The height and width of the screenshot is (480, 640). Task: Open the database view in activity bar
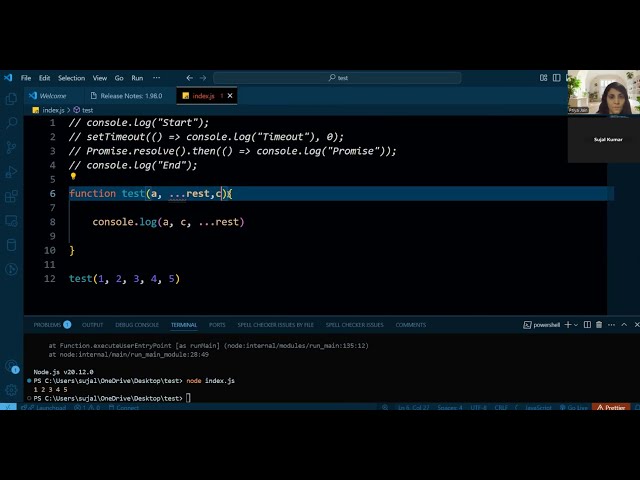click(11, 245)
